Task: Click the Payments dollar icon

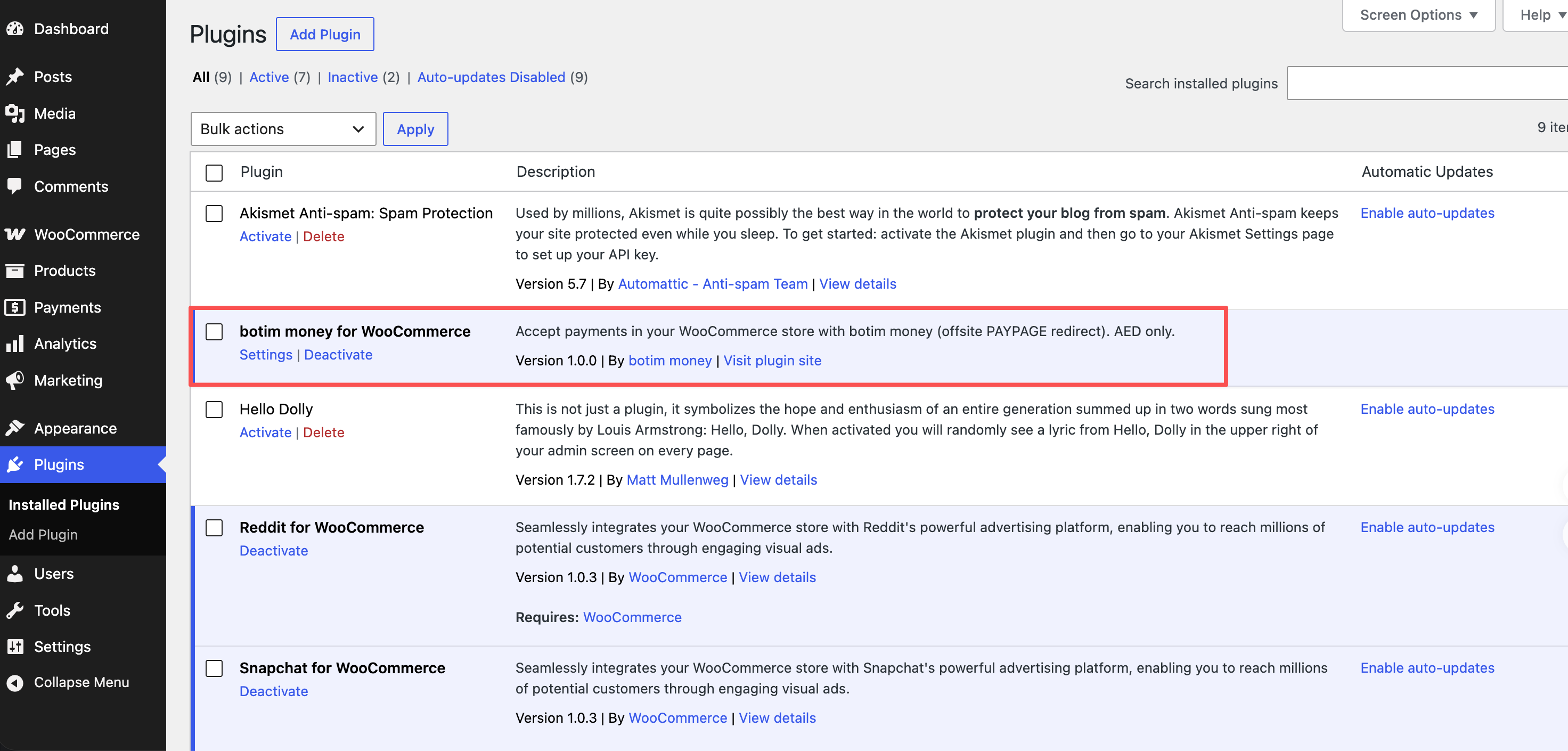Action: 15,307
